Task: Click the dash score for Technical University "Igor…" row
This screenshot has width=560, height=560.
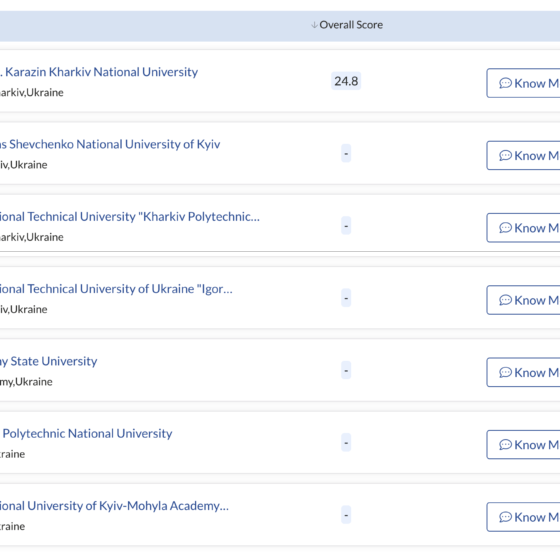Action: pos(346,298)
